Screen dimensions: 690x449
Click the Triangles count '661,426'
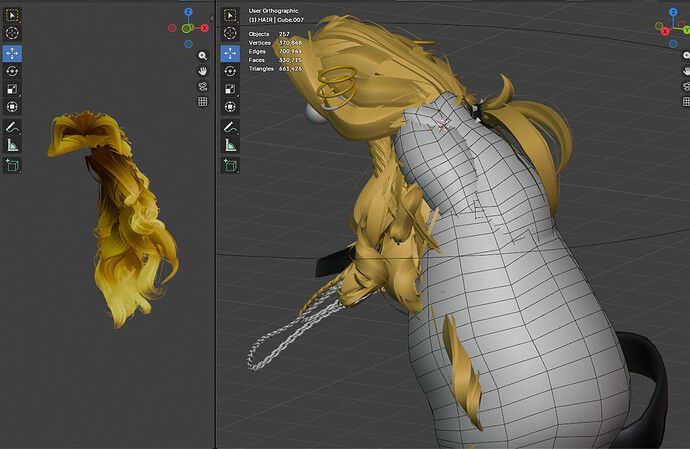pyautogui.click(x=290, y=69)
